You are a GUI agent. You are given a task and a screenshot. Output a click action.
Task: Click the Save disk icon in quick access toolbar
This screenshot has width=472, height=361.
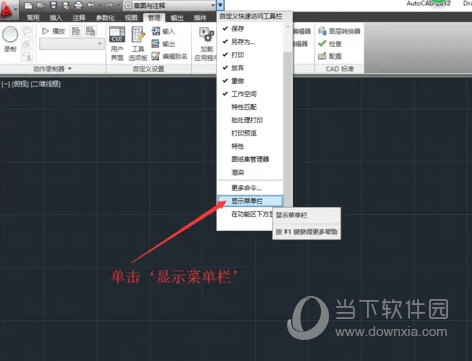coord(53,5)
